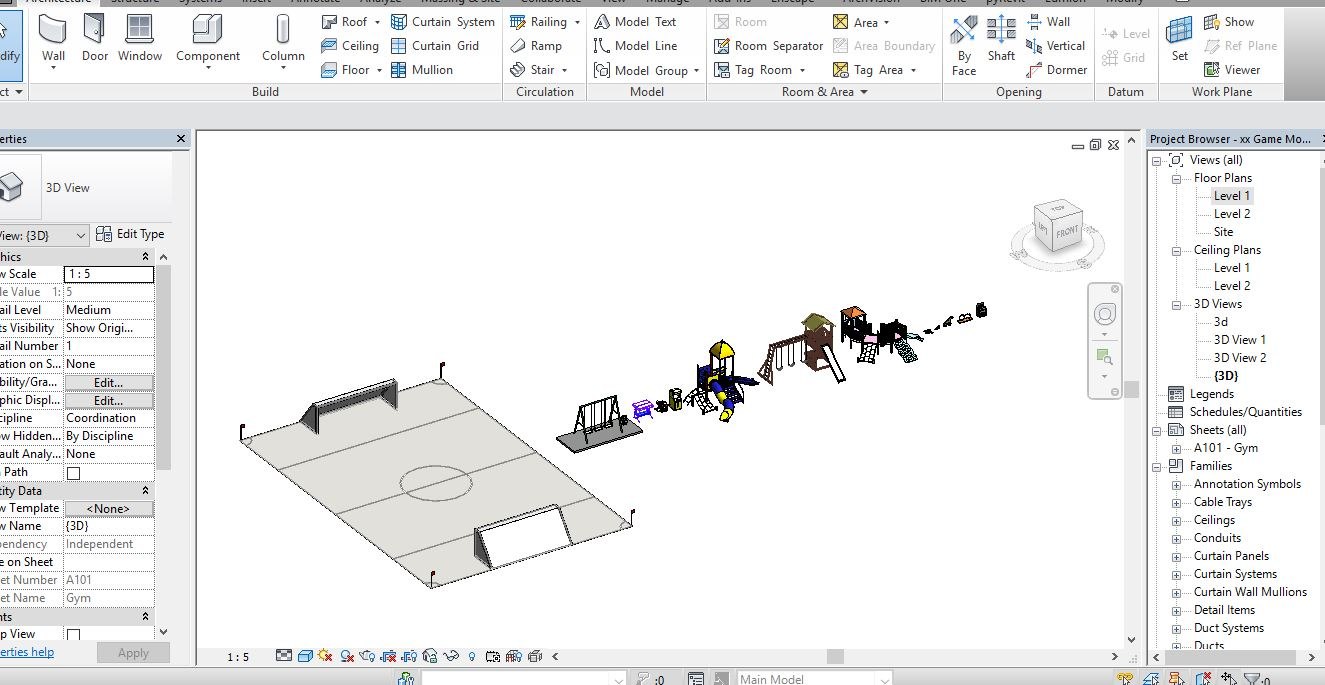1325x685 pixels.
Task: Toggle shadows from the view control bar
Action: (346, 655)
